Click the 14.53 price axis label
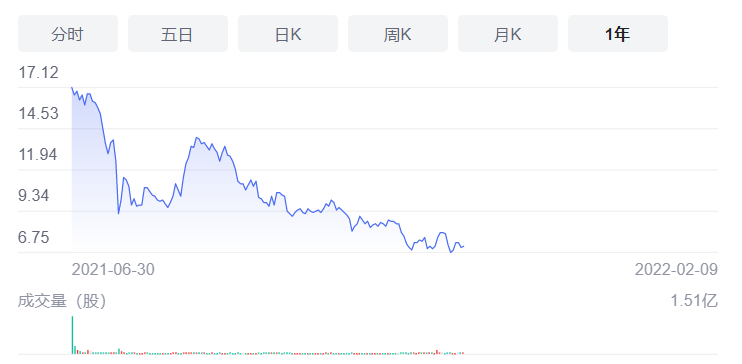The height and width of the screenshot is (364, 742). point(38,114)
